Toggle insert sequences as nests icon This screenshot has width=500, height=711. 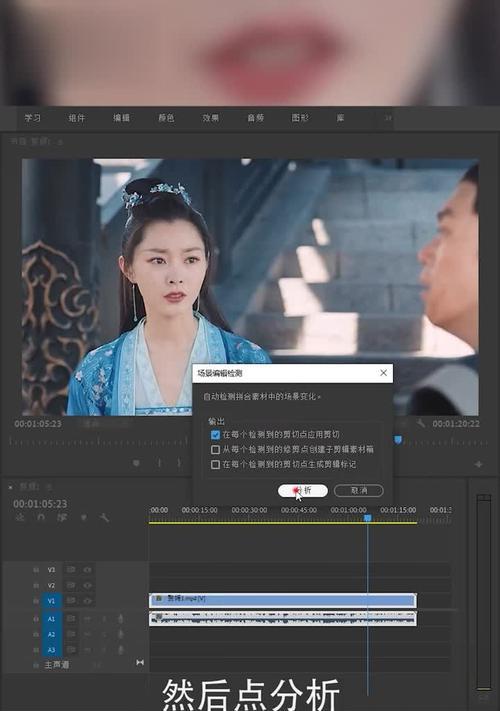click(x=19, y=517)
